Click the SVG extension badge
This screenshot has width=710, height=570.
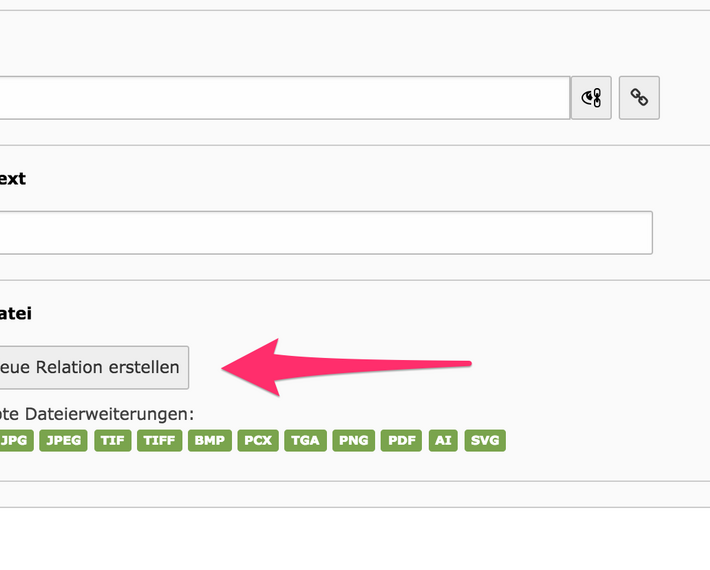pyautogui.click(x=485, y=440)
